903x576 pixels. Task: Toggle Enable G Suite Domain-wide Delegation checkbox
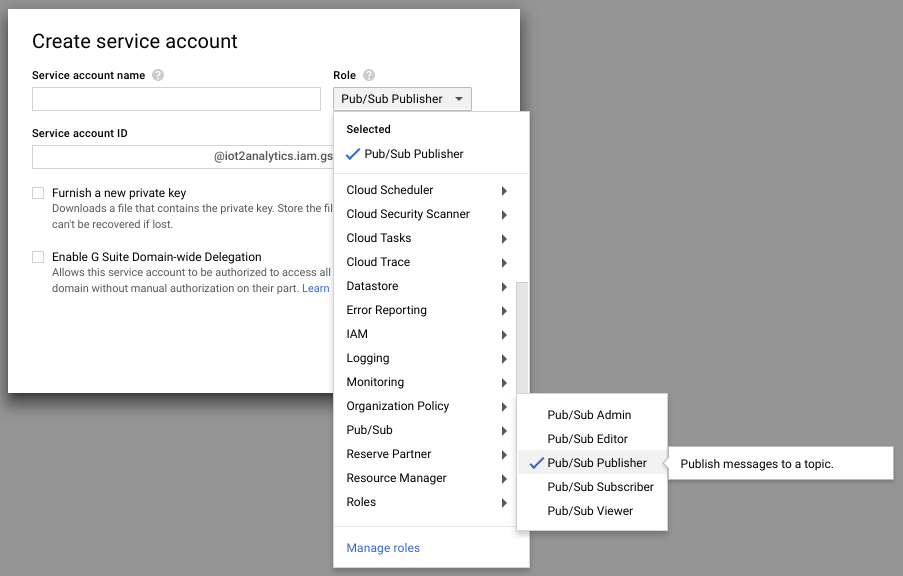click(x=38, y=257)
